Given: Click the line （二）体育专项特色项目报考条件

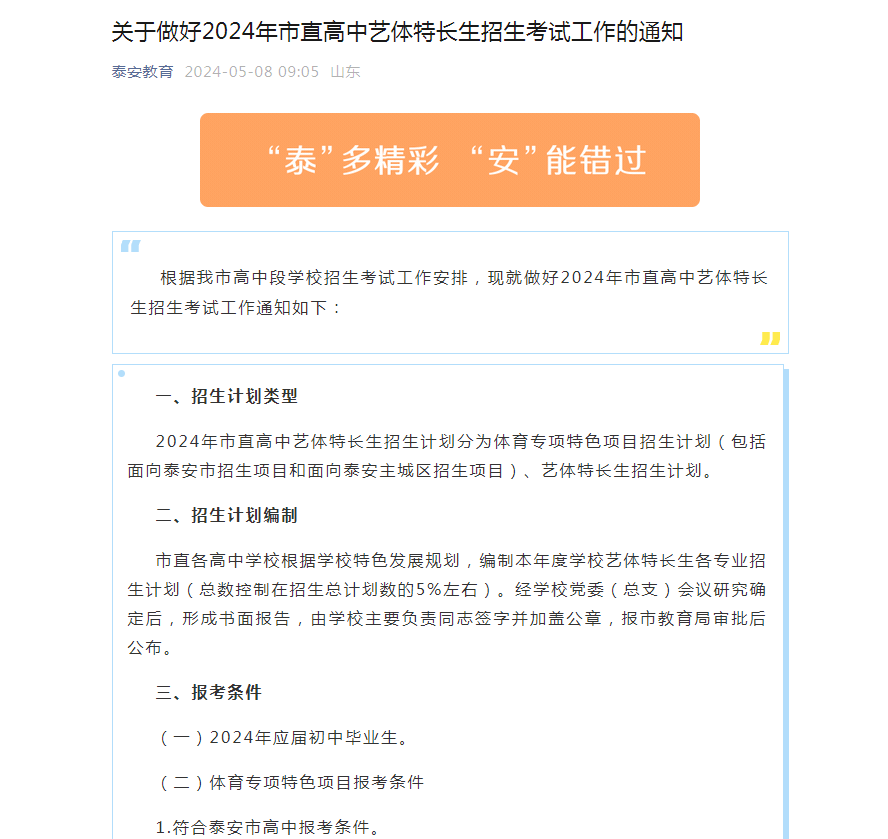Looking at the screenshot, I should [290, 782].
